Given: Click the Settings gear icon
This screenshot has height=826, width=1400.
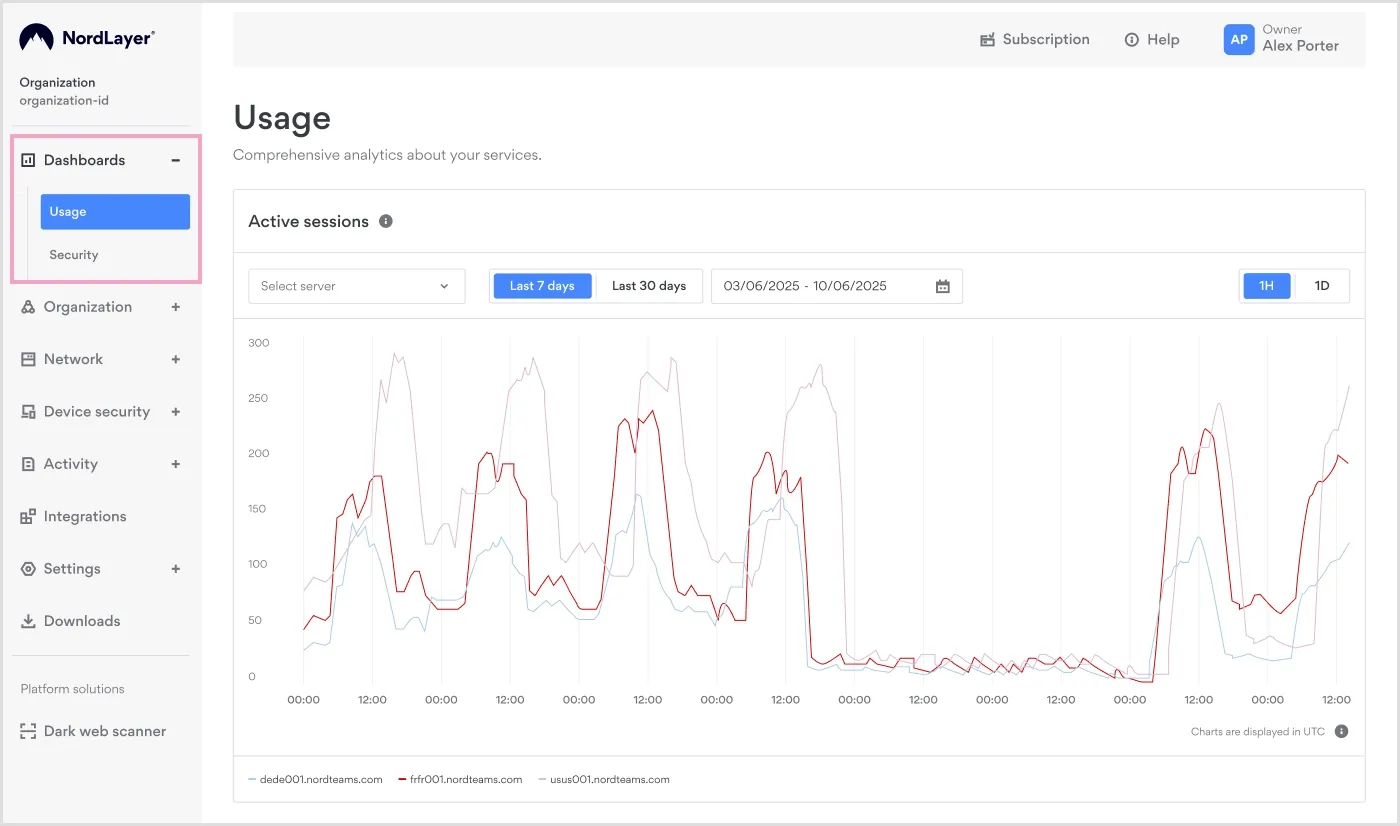Looking at the screenshot, I should [28, 569].
